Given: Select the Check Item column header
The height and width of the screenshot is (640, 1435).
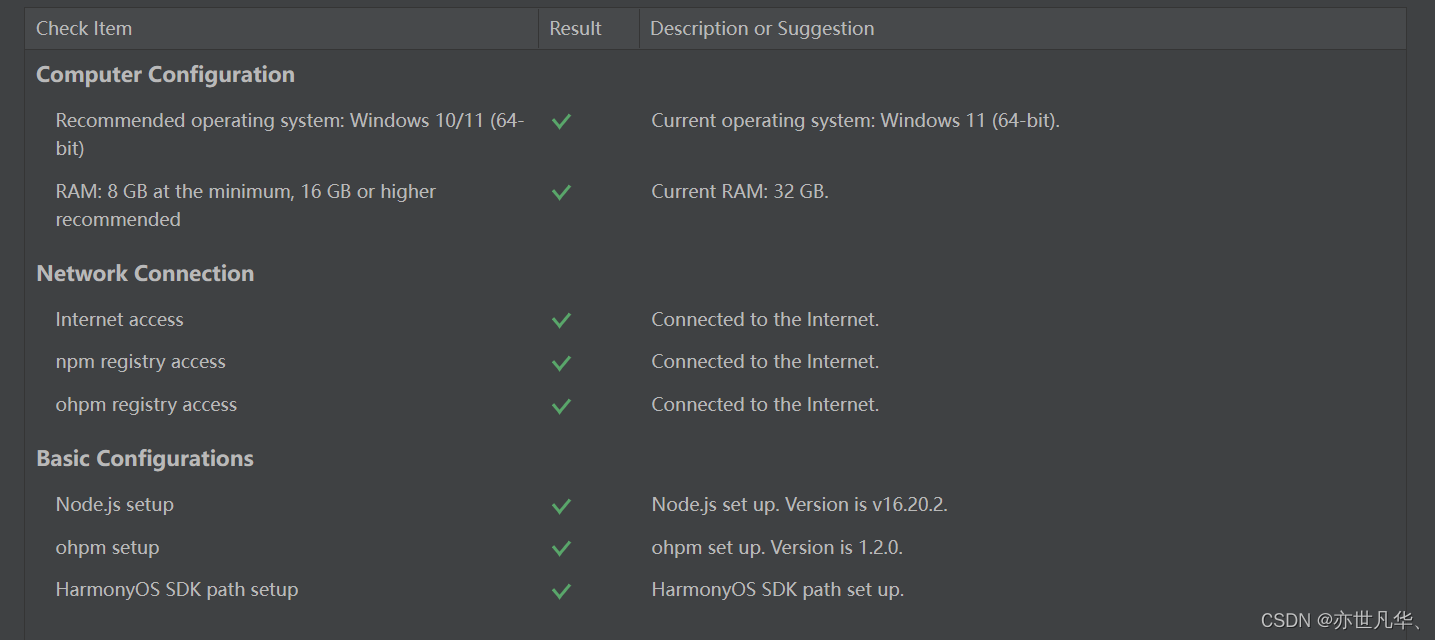Looking at the screenshot, I should (84, 29).
